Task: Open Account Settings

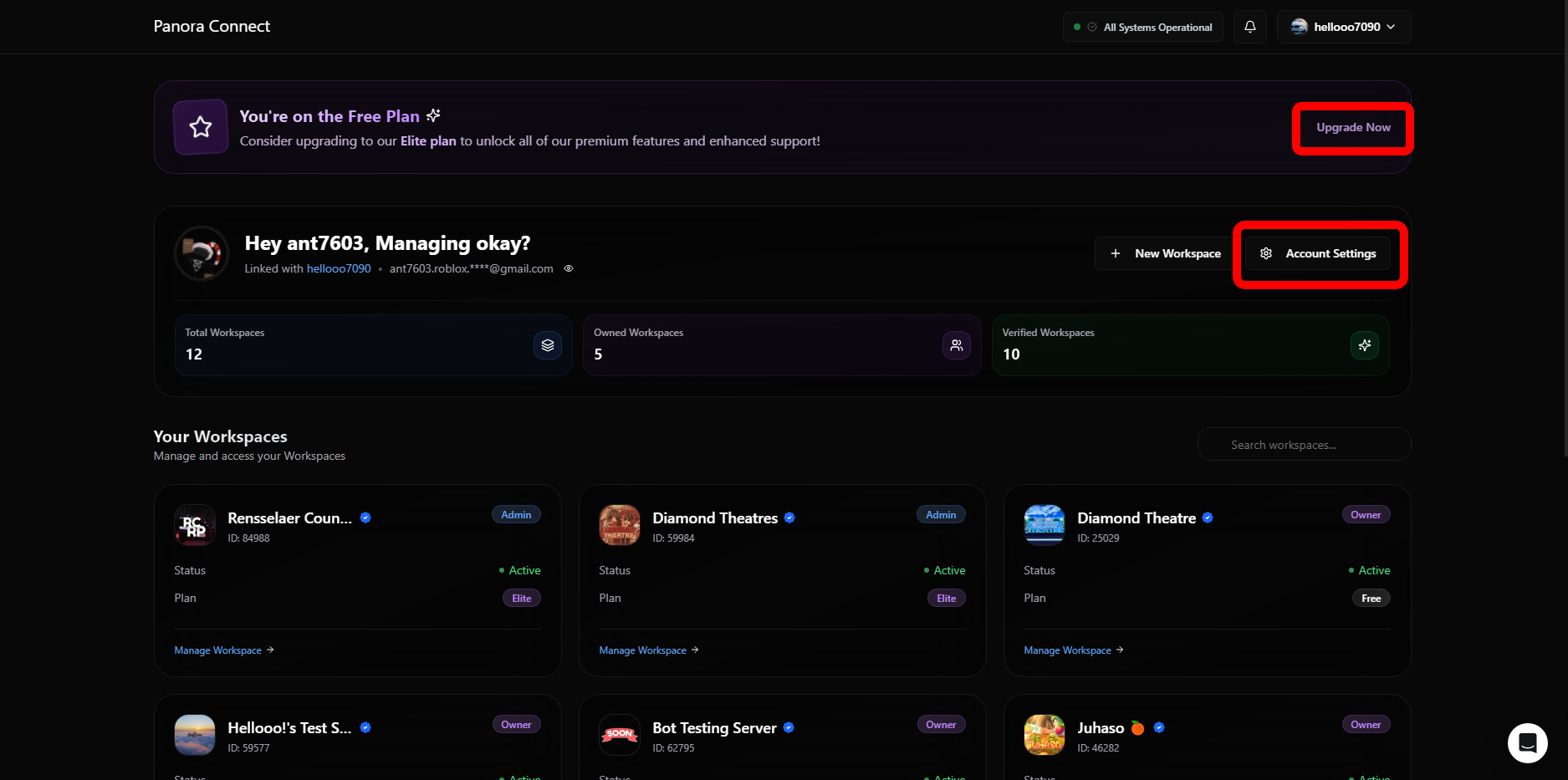Action: point(1317,253)
